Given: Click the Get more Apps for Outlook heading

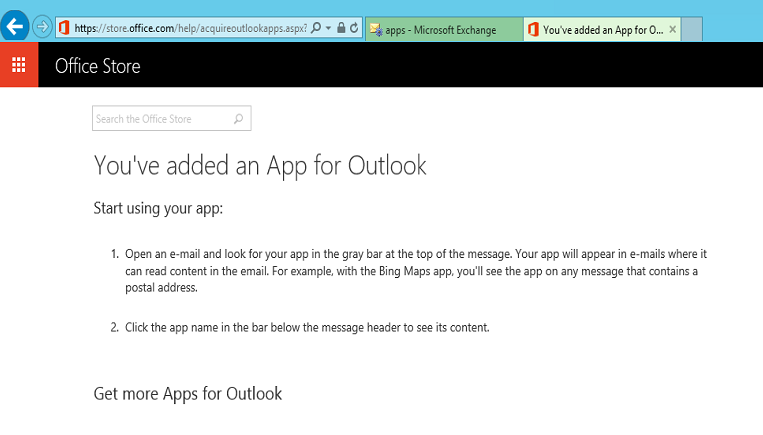Looking at the screenshot, I should (x=187, y=394).
